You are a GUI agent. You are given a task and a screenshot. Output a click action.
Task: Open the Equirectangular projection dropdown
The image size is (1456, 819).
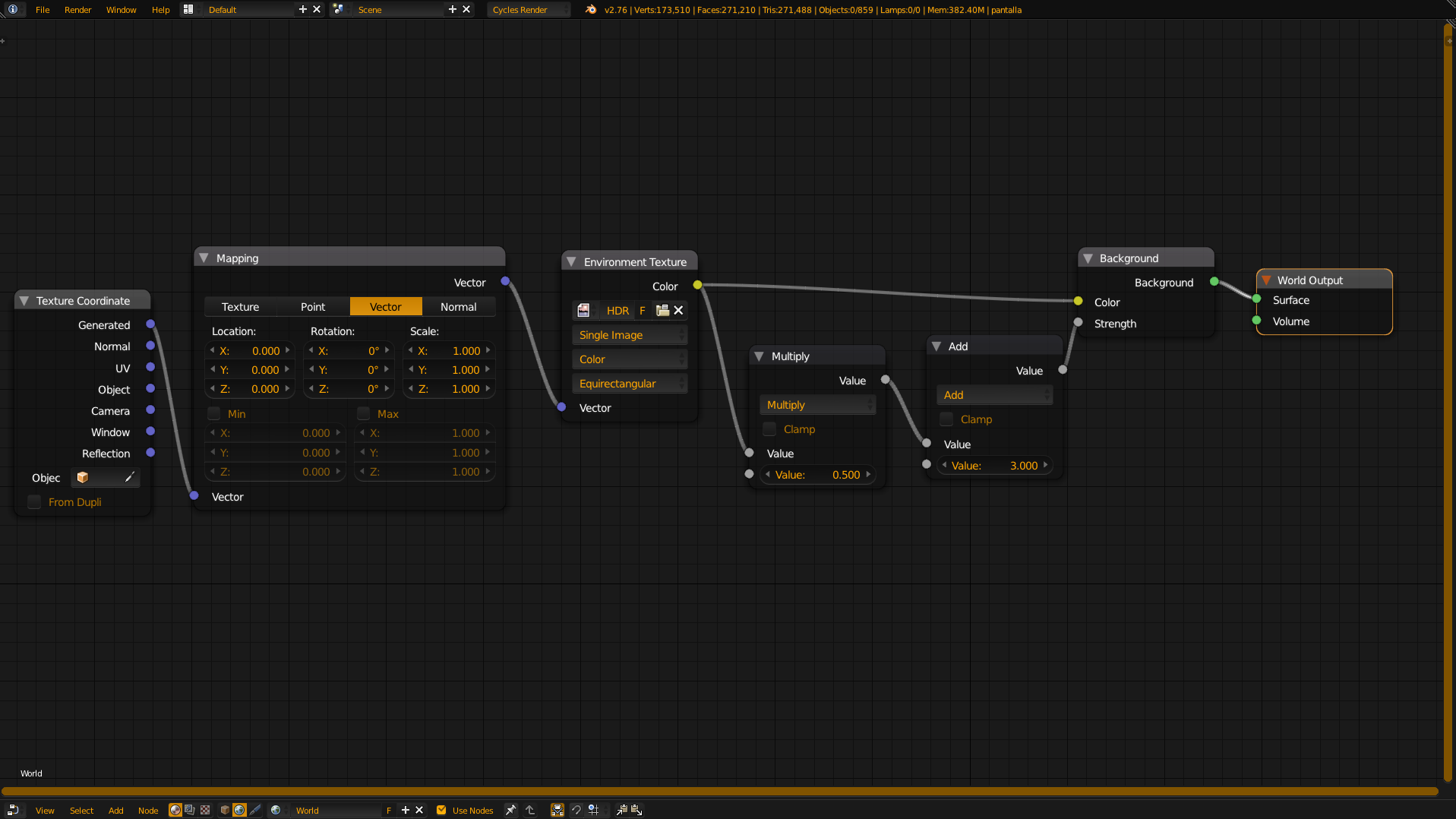pos(630,384)
